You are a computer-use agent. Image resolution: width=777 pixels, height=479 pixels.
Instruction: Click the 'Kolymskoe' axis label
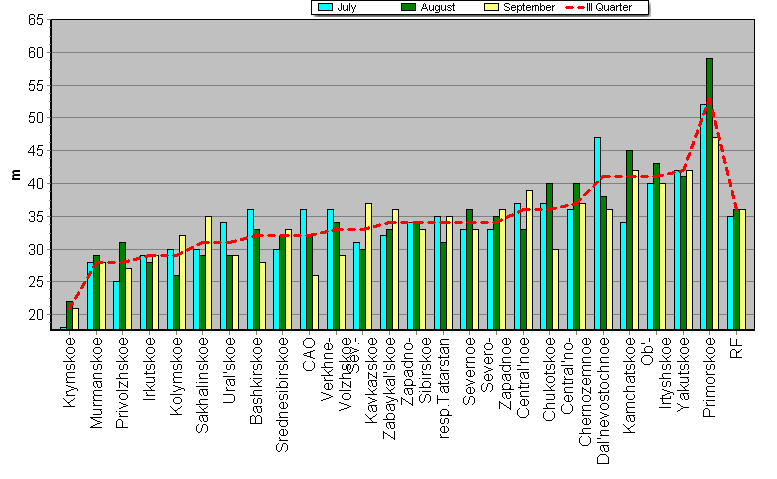(x=176, y=376)
